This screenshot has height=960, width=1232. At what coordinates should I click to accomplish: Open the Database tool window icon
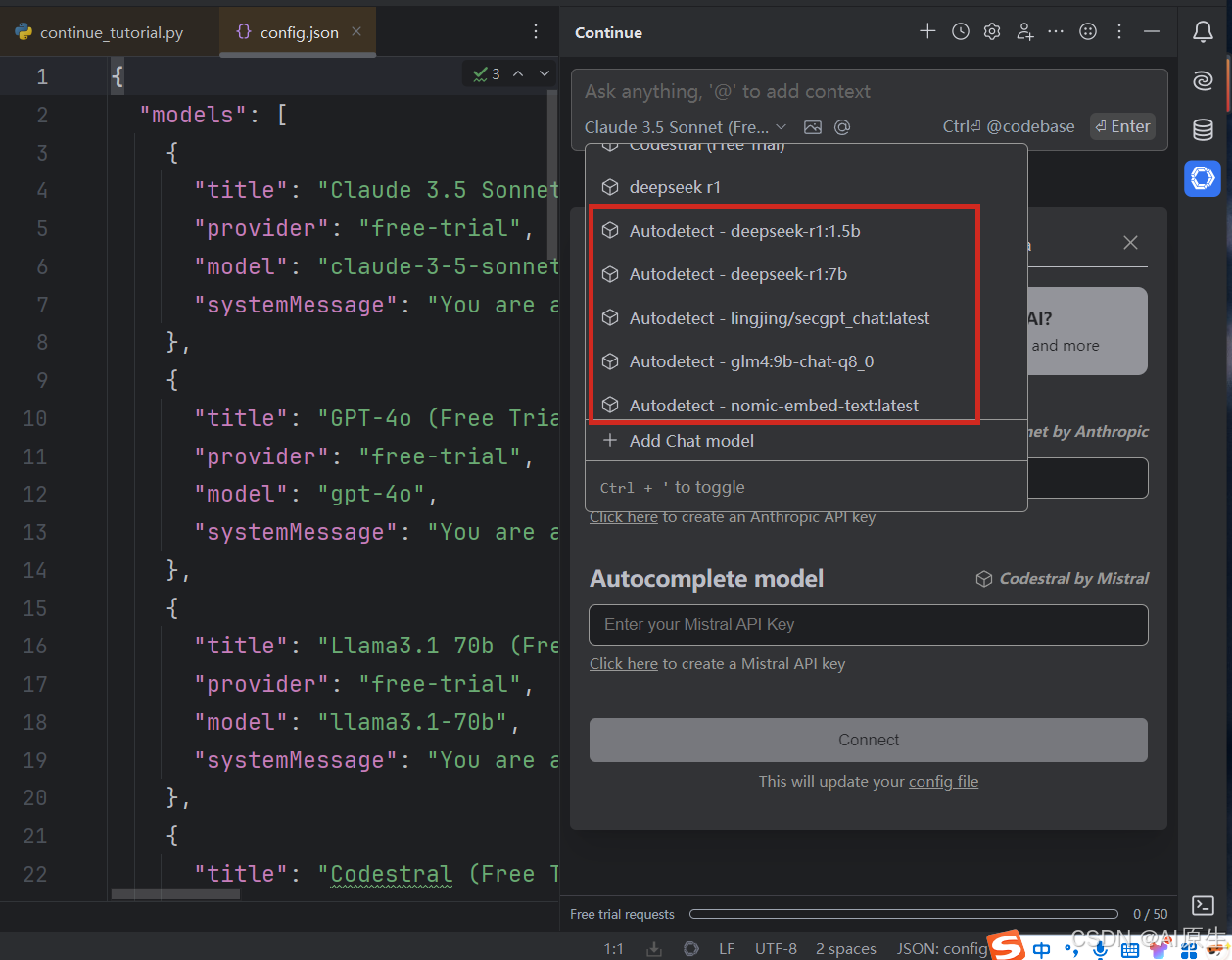[x=1203, y=129]
